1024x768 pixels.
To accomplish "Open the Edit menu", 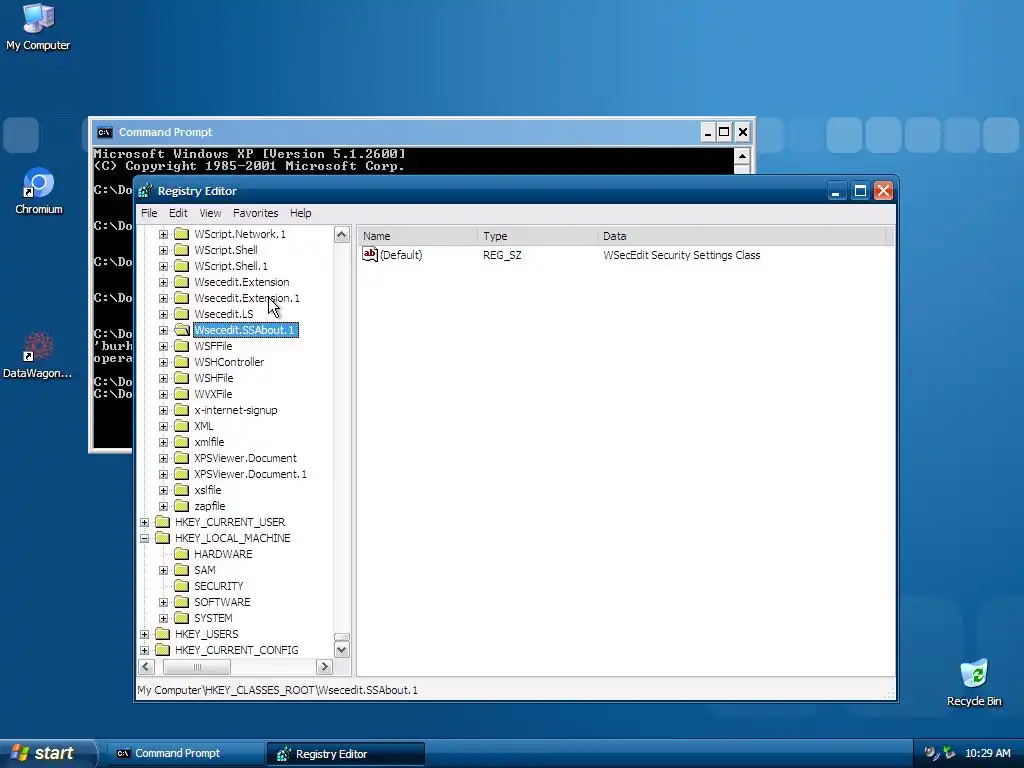I will [178, 213].
